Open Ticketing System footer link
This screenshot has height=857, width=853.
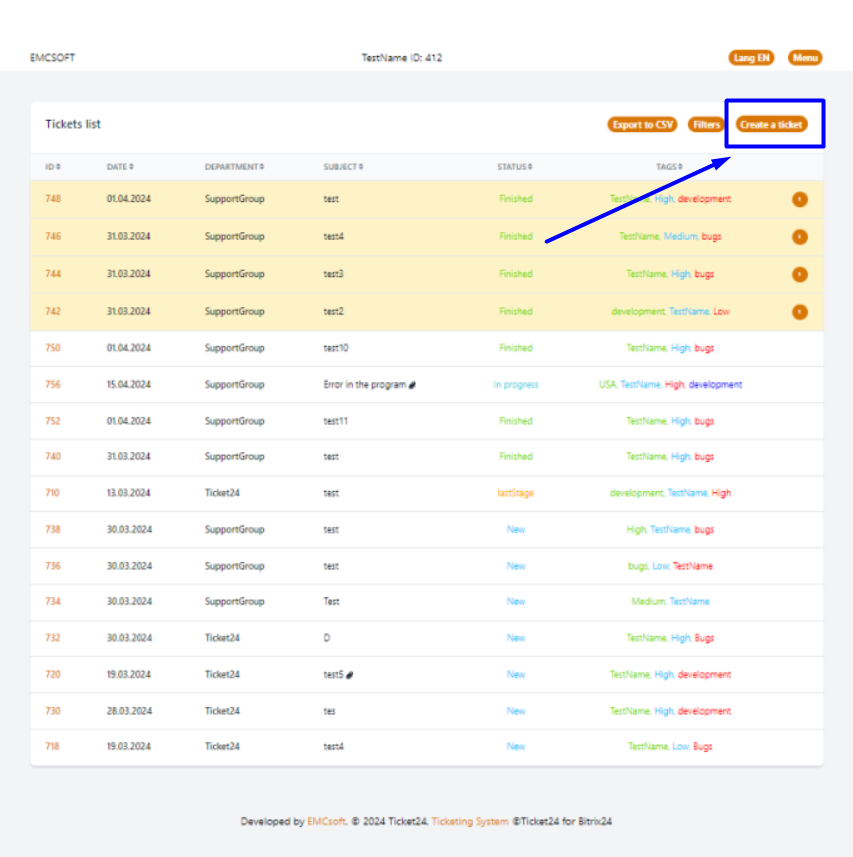470,822
